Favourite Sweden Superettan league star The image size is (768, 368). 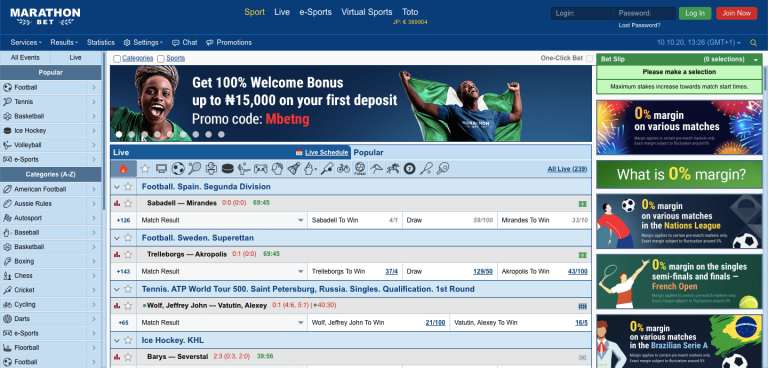[128, 238]
